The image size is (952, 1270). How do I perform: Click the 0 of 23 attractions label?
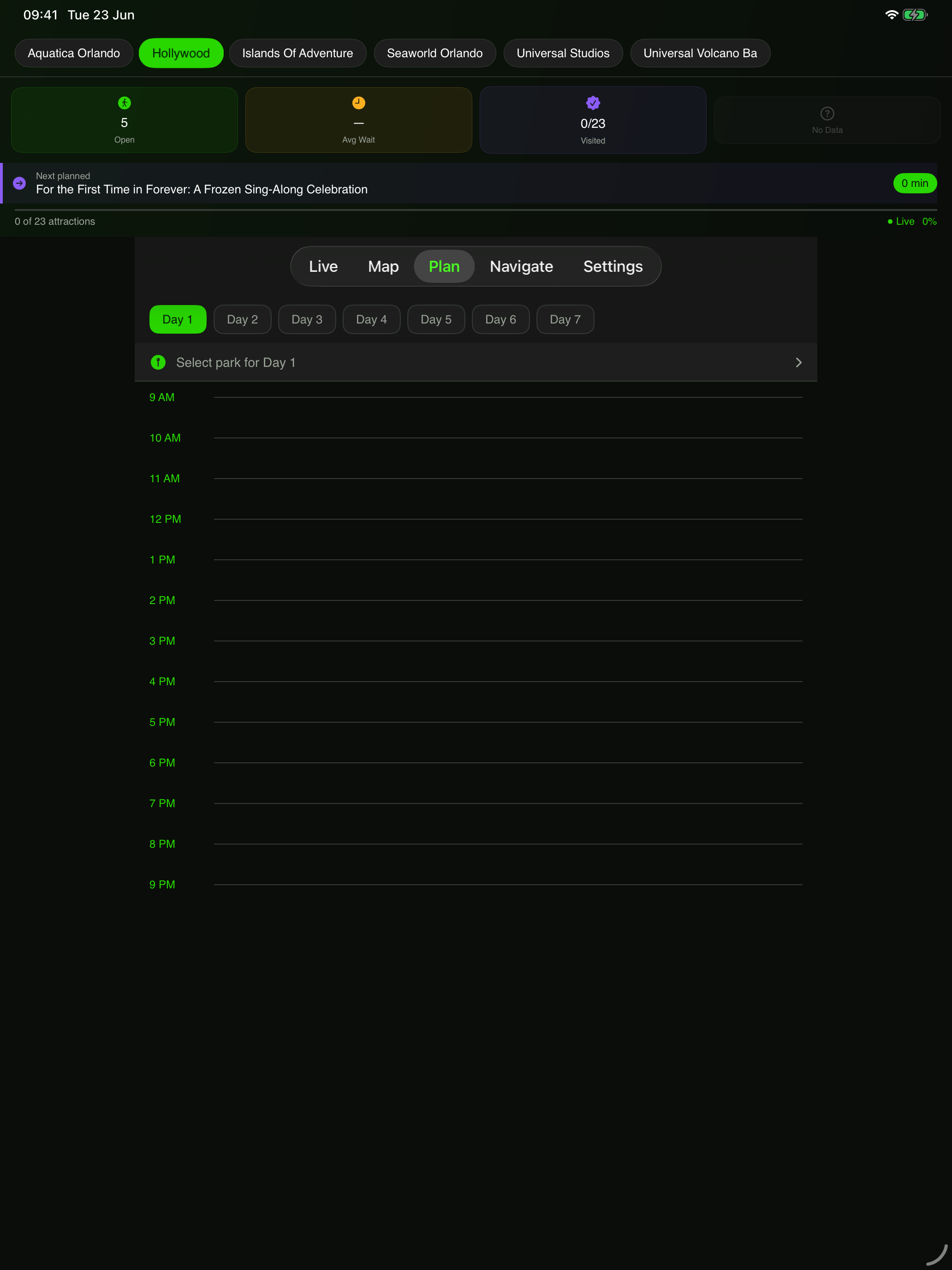pos(55,222)
